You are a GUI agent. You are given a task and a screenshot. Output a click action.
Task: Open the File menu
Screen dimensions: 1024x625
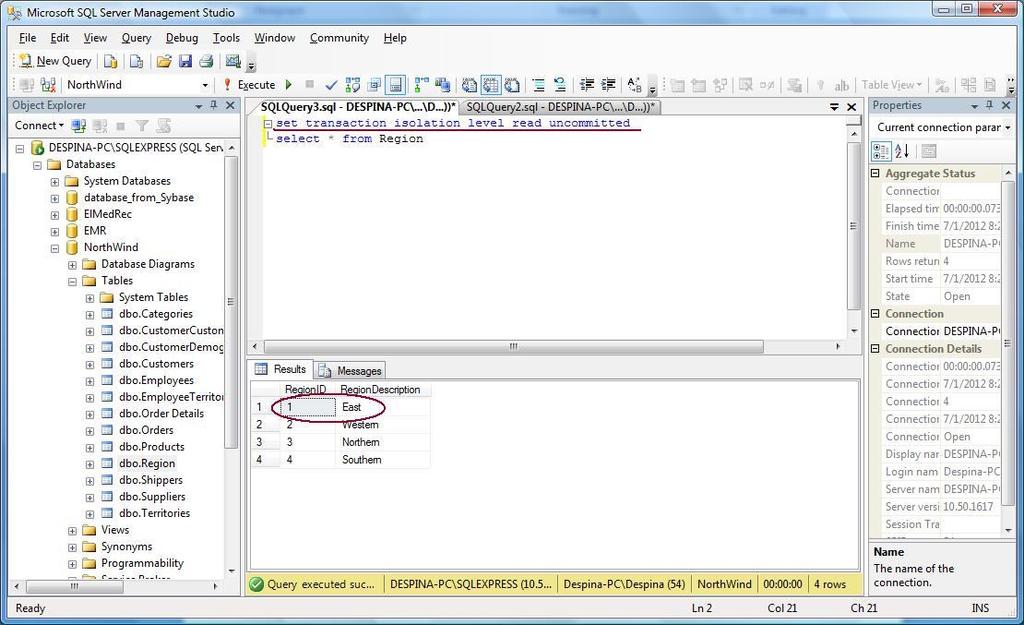point(27,38)
